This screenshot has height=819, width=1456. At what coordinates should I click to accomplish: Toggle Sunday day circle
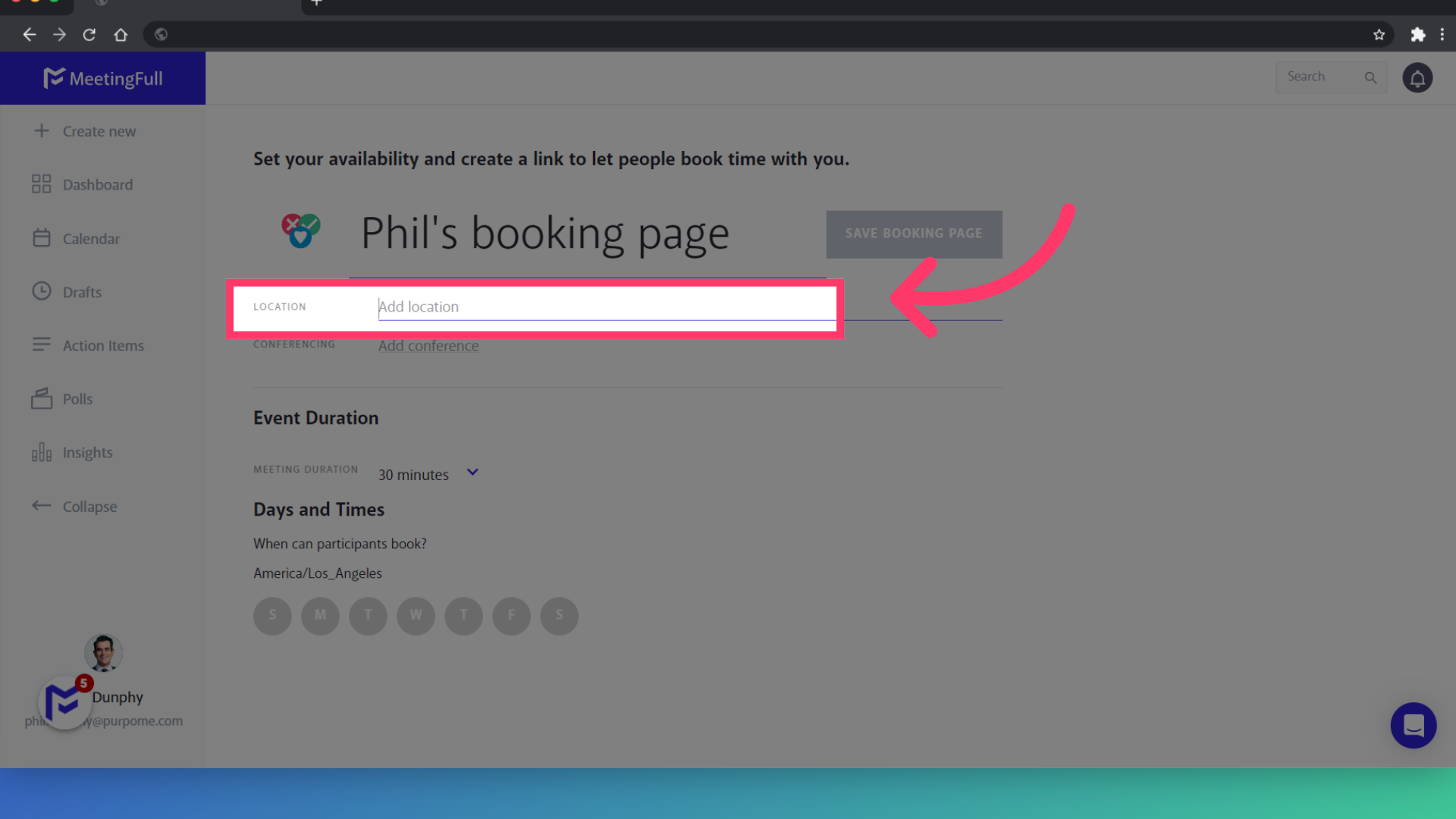pos(272,616)
